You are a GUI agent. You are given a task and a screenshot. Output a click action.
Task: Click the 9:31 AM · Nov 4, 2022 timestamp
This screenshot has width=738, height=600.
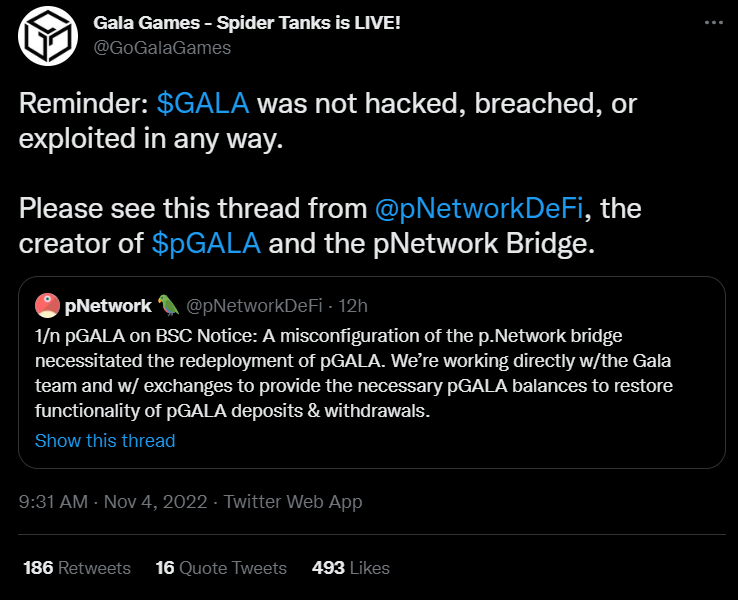pos(112,502)
